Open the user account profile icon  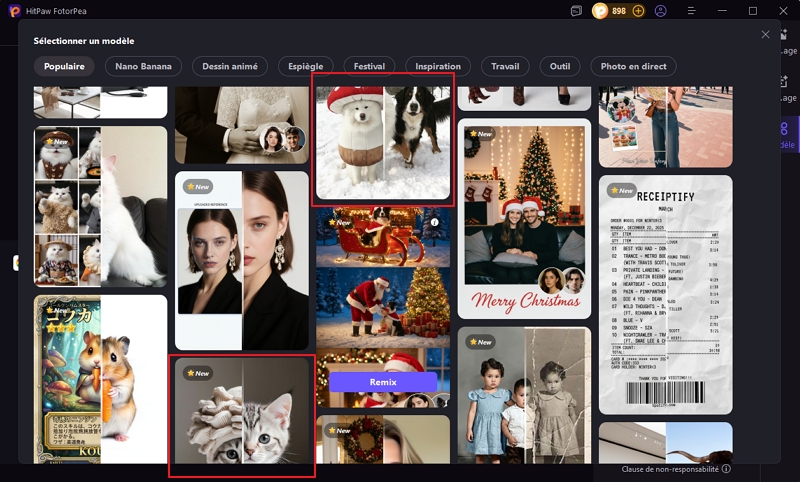[x=661, y=11]
